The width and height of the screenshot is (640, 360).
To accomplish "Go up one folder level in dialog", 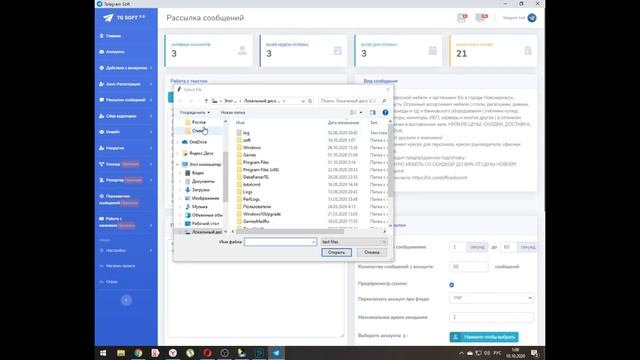I will click(206, 101).
